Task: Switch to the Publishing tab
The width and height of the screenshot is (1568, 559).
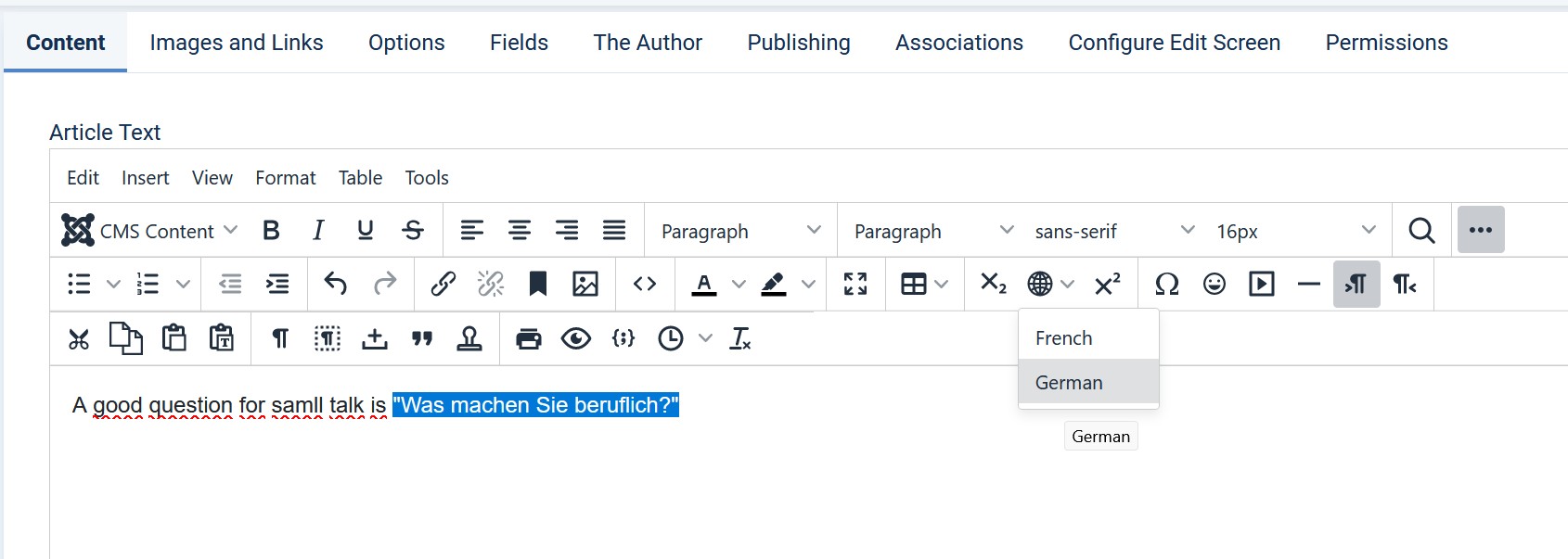Action: (x=798, y=43)
